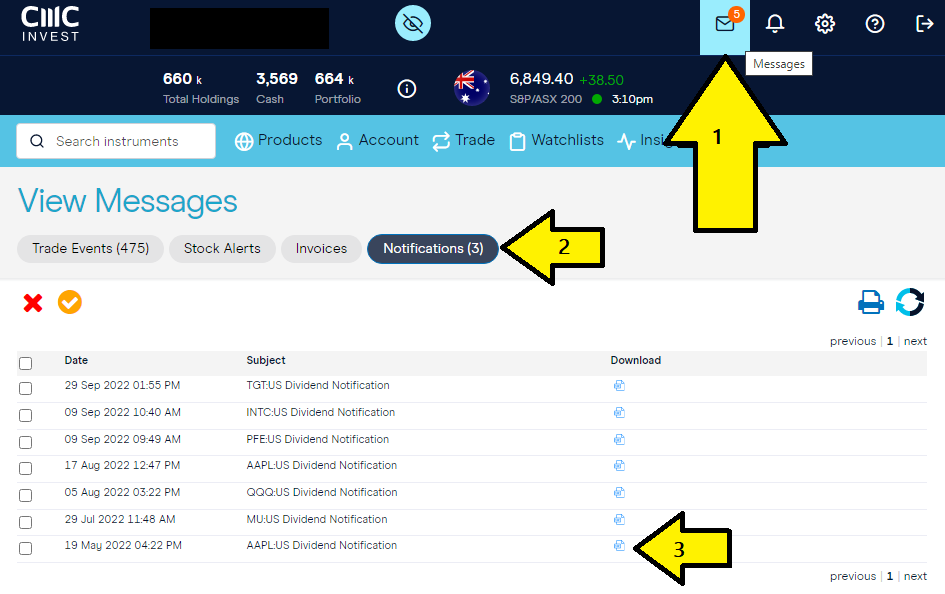Screen dimensions: 945x594
Task: Click the Search instruments field
Action: [x=116, y=141]
